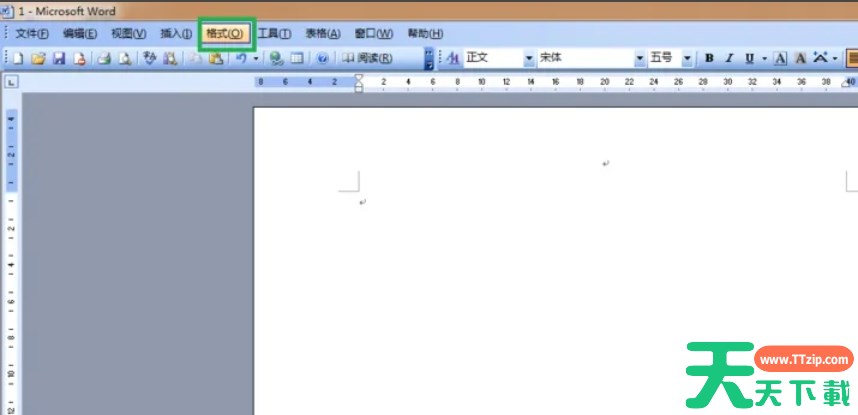Viewport: 858px width, 415px height.
Task: Expand the font size dropdown showing 五号
Action: [687, 58]
